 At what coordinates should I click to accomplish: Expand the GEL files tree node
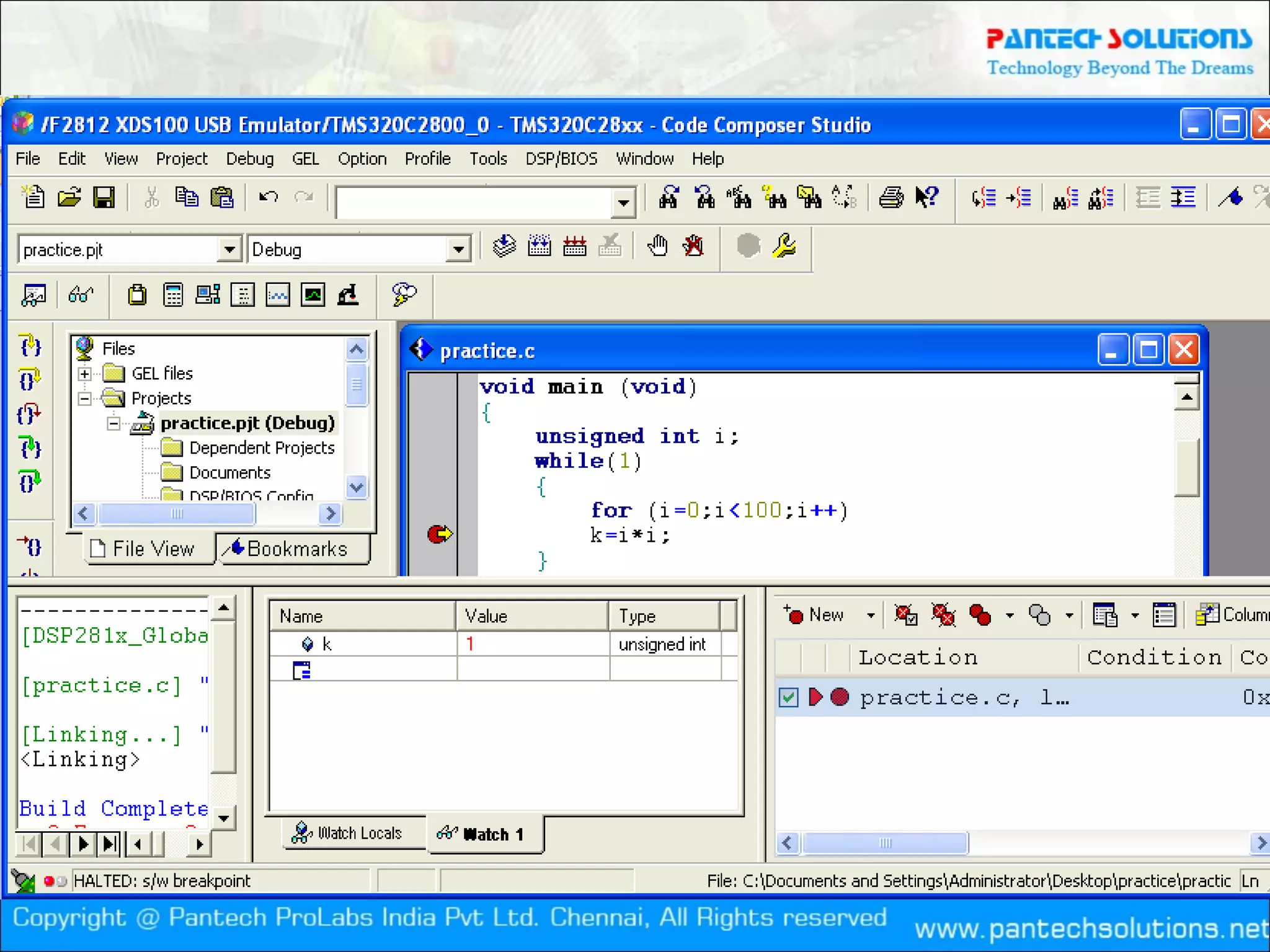pyautogui.click(x=85, y=374)
